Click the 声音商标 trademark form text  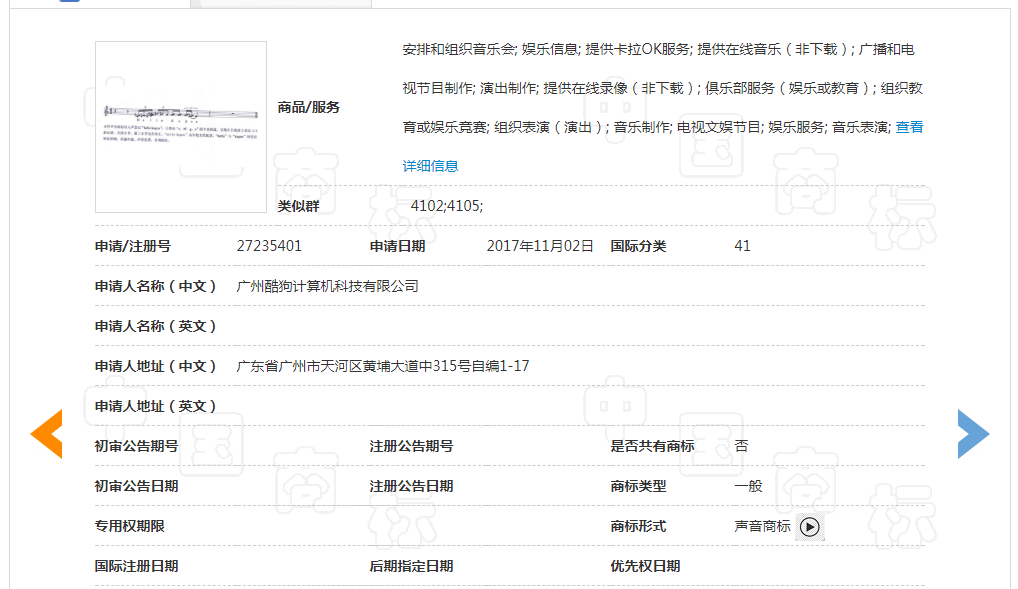click(762, 526)
